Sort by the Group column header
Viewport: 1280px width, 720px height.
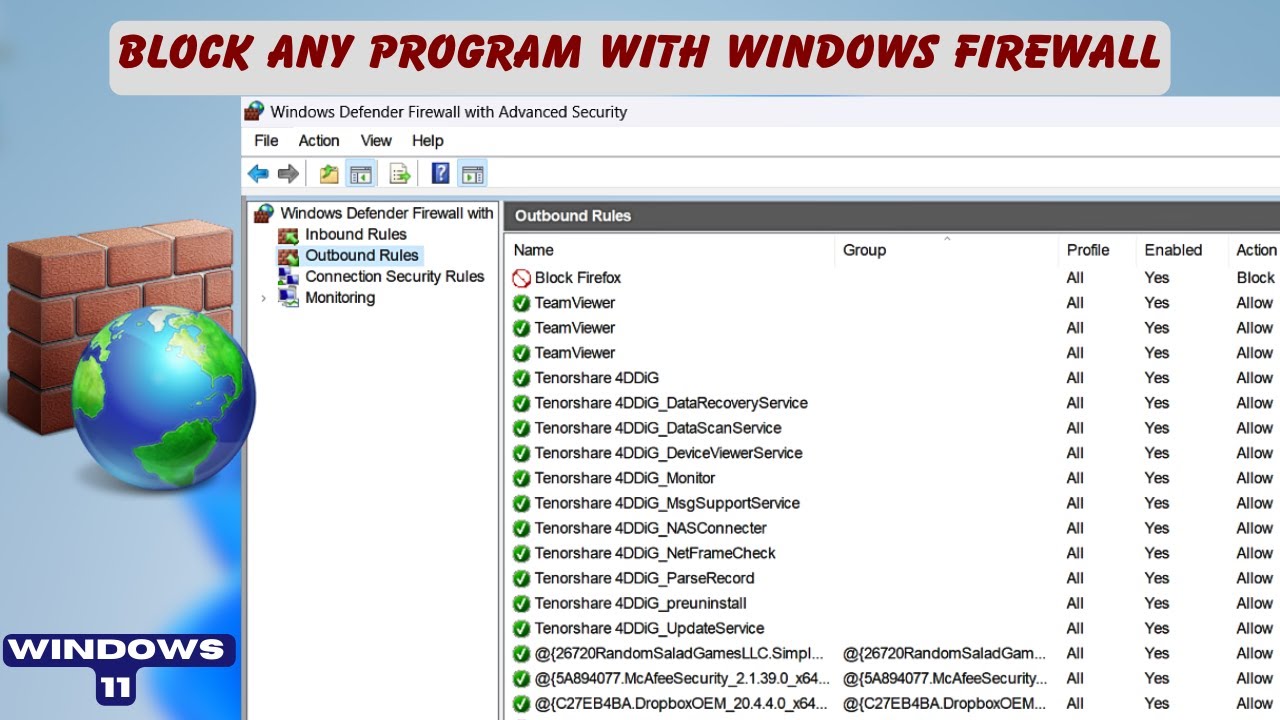(x=946, y=250)
